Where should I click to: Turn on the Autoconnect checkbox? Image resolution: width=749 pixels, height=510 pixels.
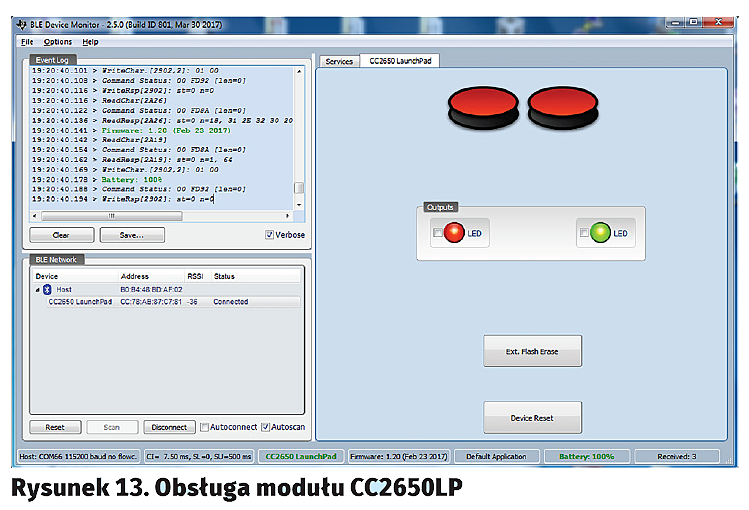205,427
